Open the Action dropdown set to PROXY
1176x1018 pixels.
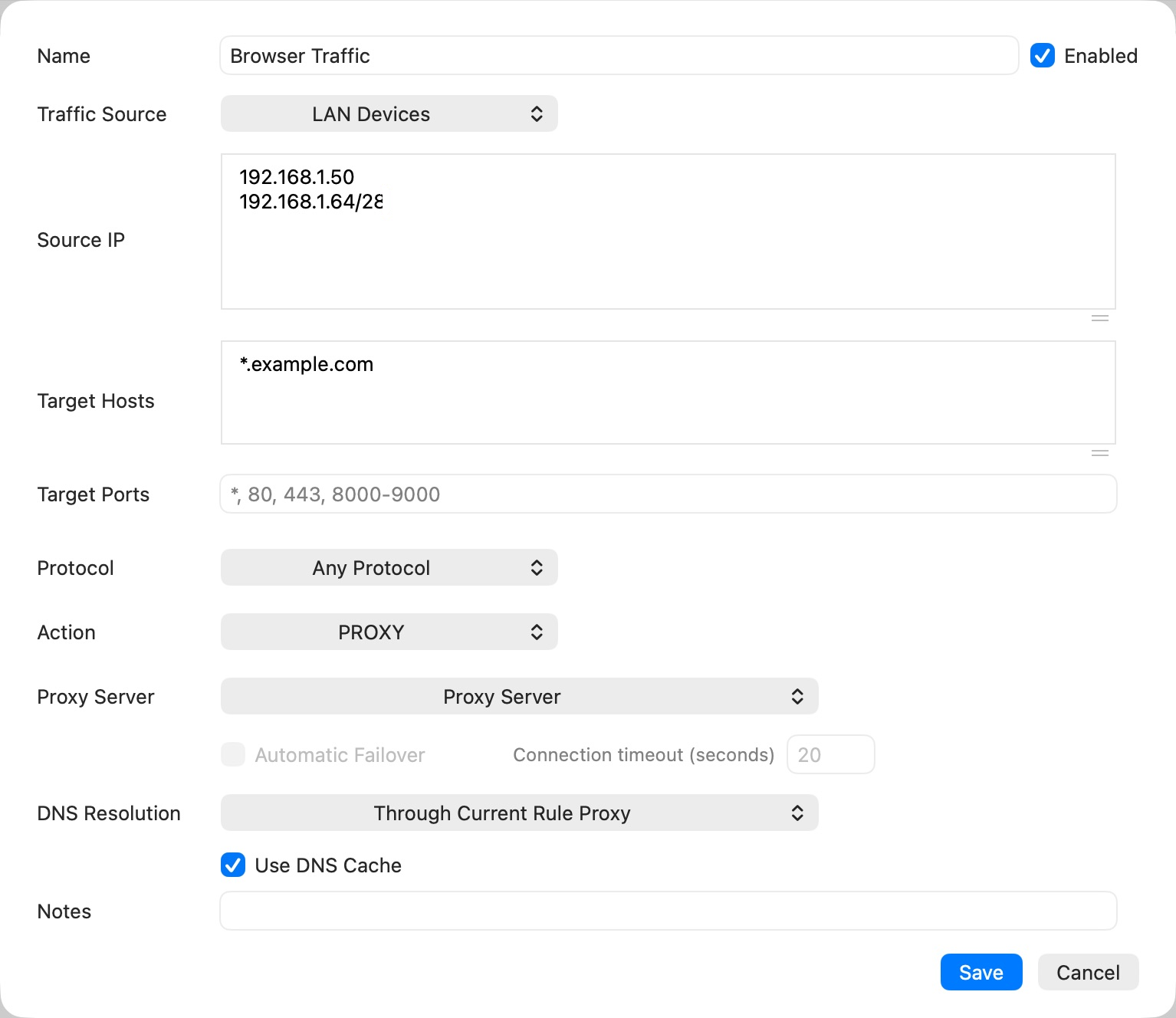pyautogui.click(x=389, y=632)
